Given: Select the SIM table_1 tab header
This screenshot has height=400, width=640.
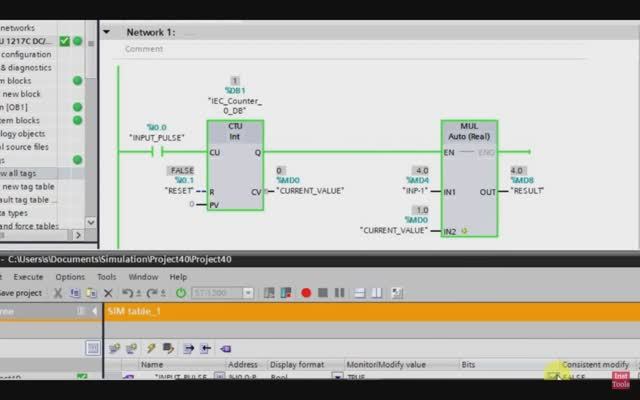Looking at the screenshot, I should tap(134, 311).
